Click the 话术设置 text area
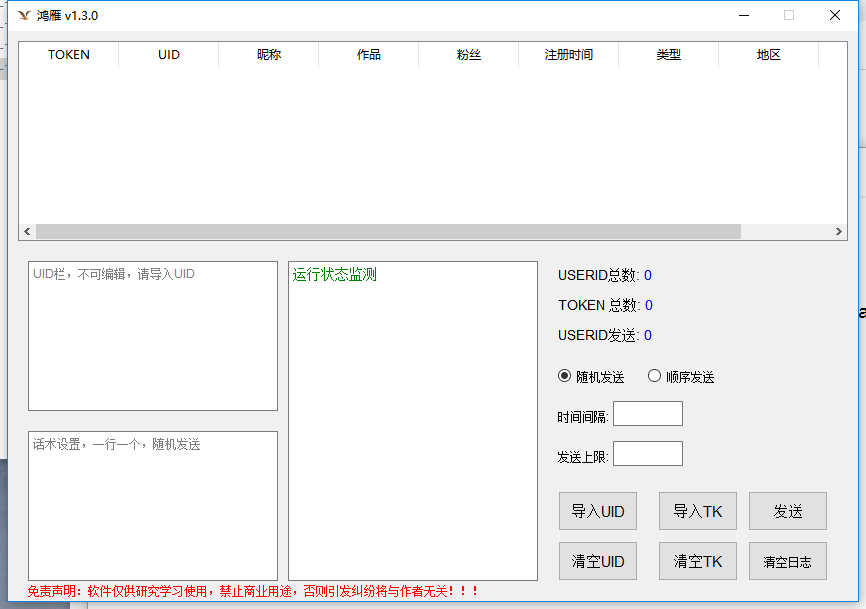The width and height of the screenshot is (866, 609). 152,505
